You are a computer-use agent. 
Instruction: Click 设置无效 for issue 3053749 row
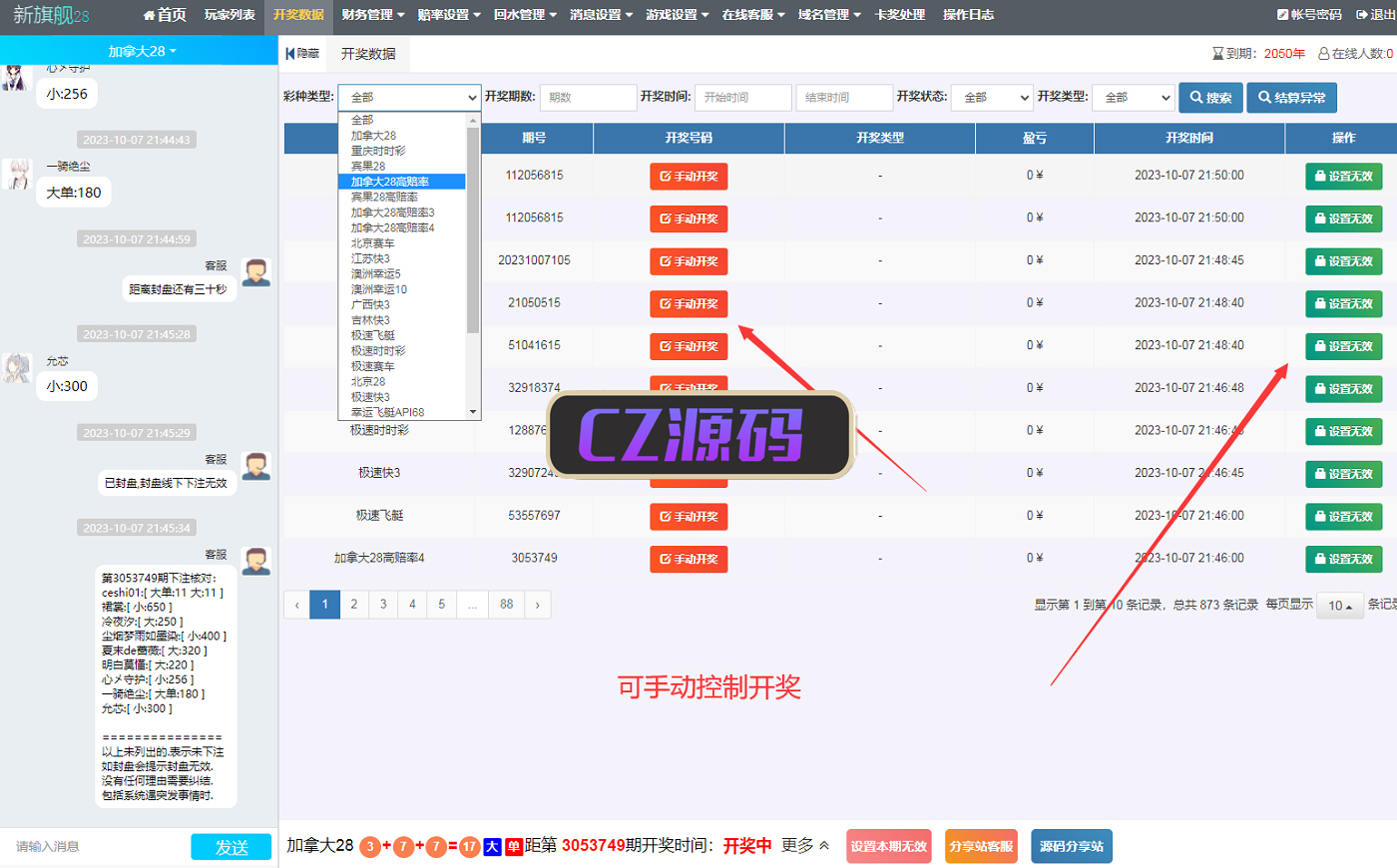(1343, 560)
